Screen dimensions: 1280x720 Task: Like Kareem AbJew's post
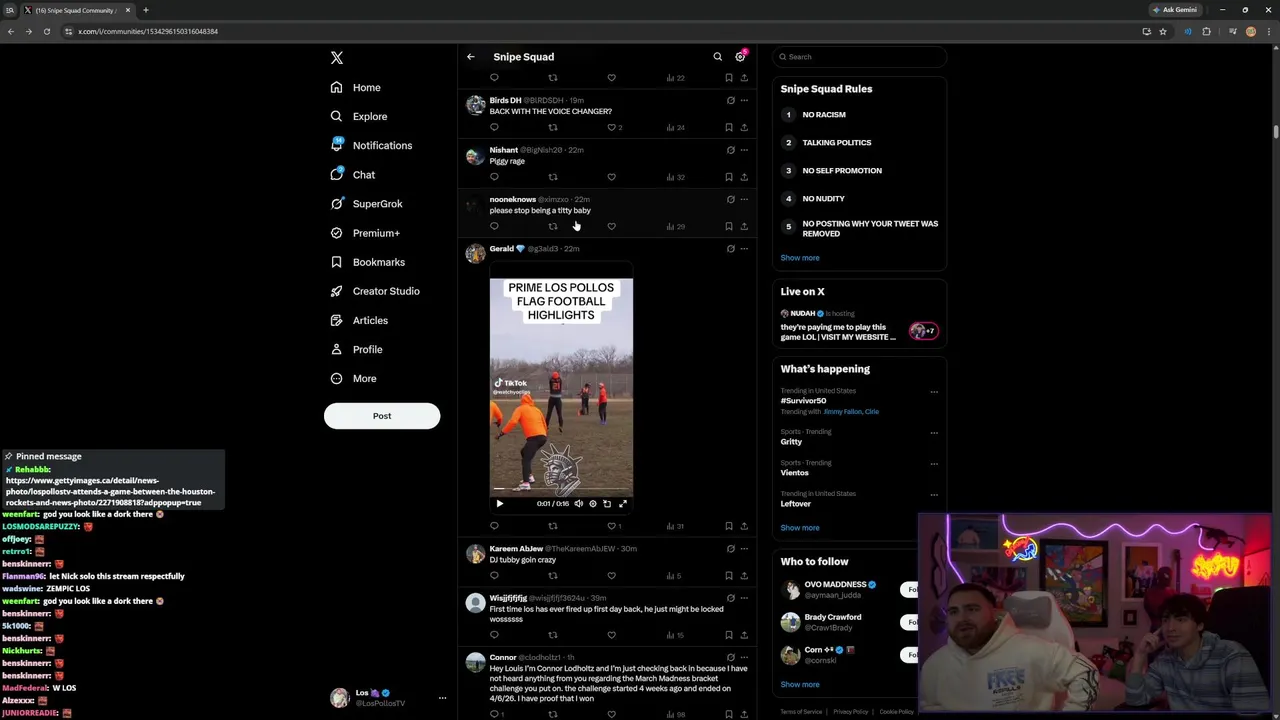612,576
